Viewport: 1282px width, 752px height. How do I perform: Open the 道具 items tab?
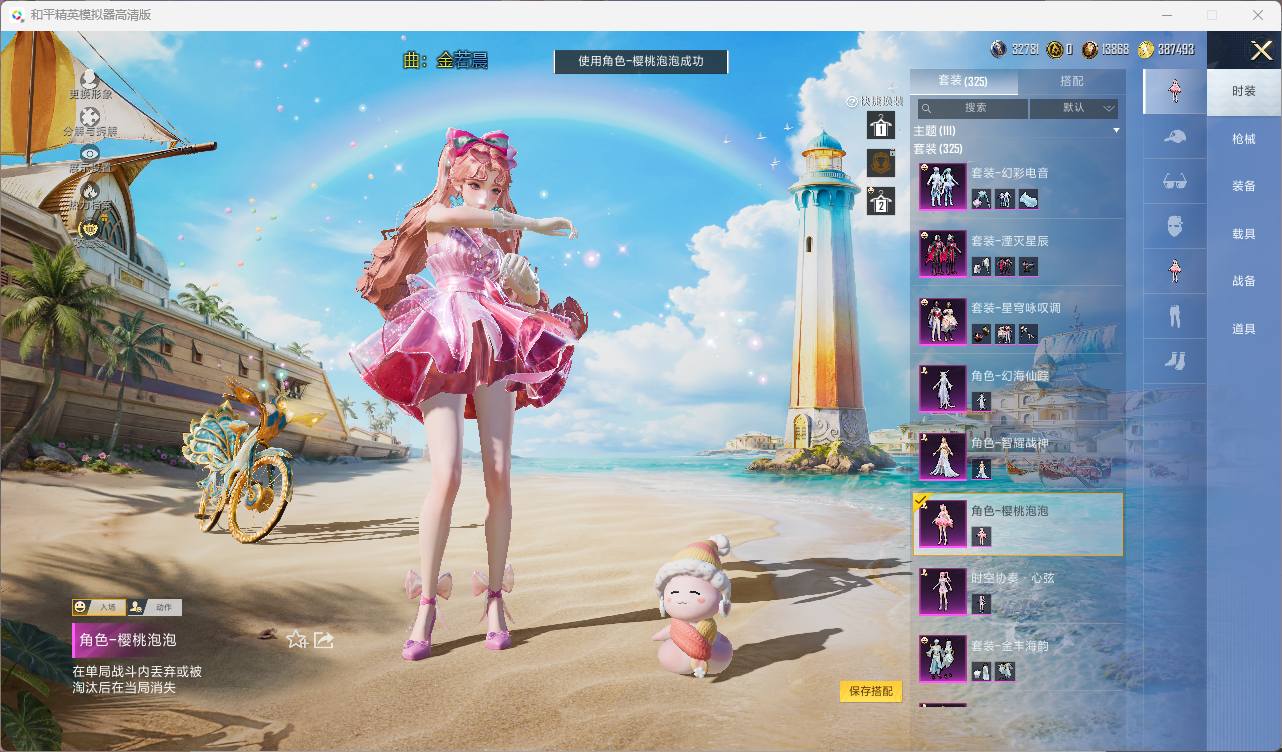(1244, 329)
